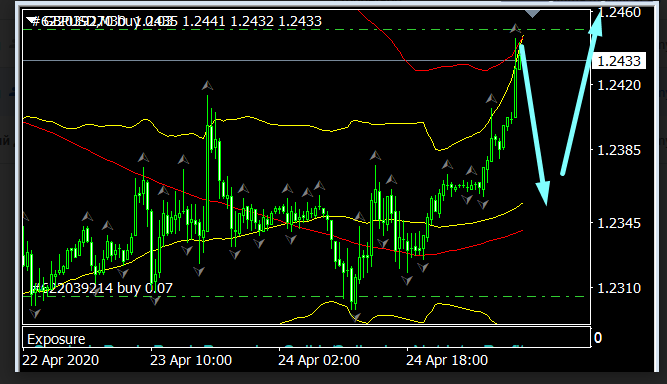Click the 1.2385 price scale value

(x=619, y=150)
